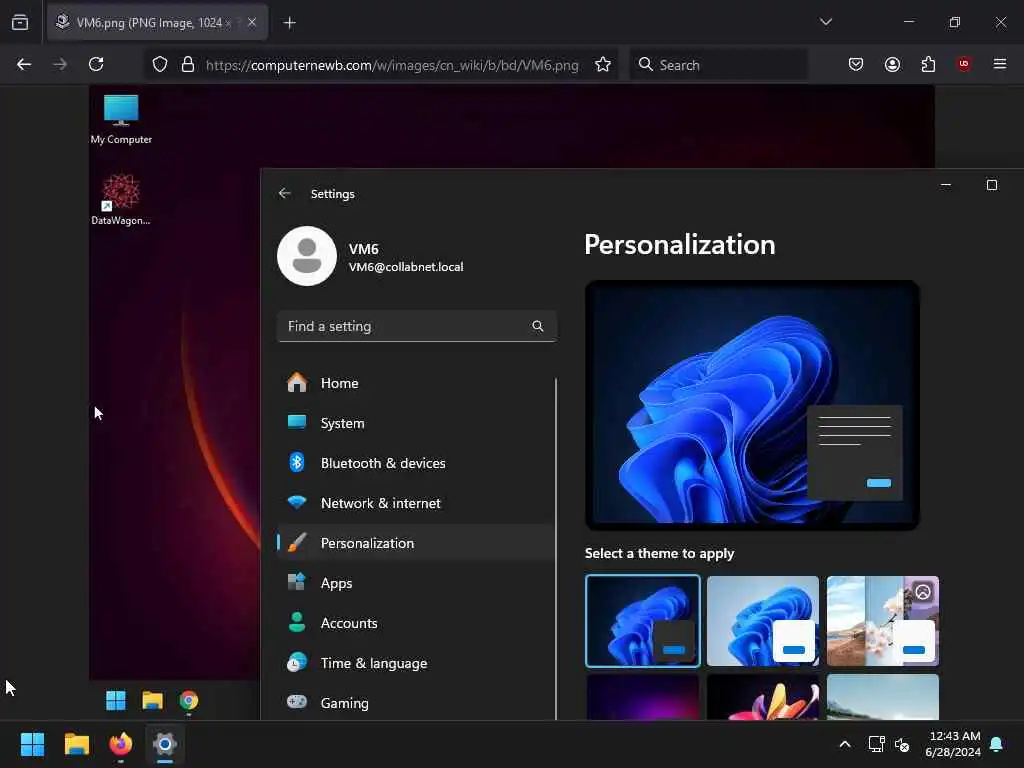This screenshot has width=1024, height=768.
Task: Open Network & internet settings
Action: [415, 503]
